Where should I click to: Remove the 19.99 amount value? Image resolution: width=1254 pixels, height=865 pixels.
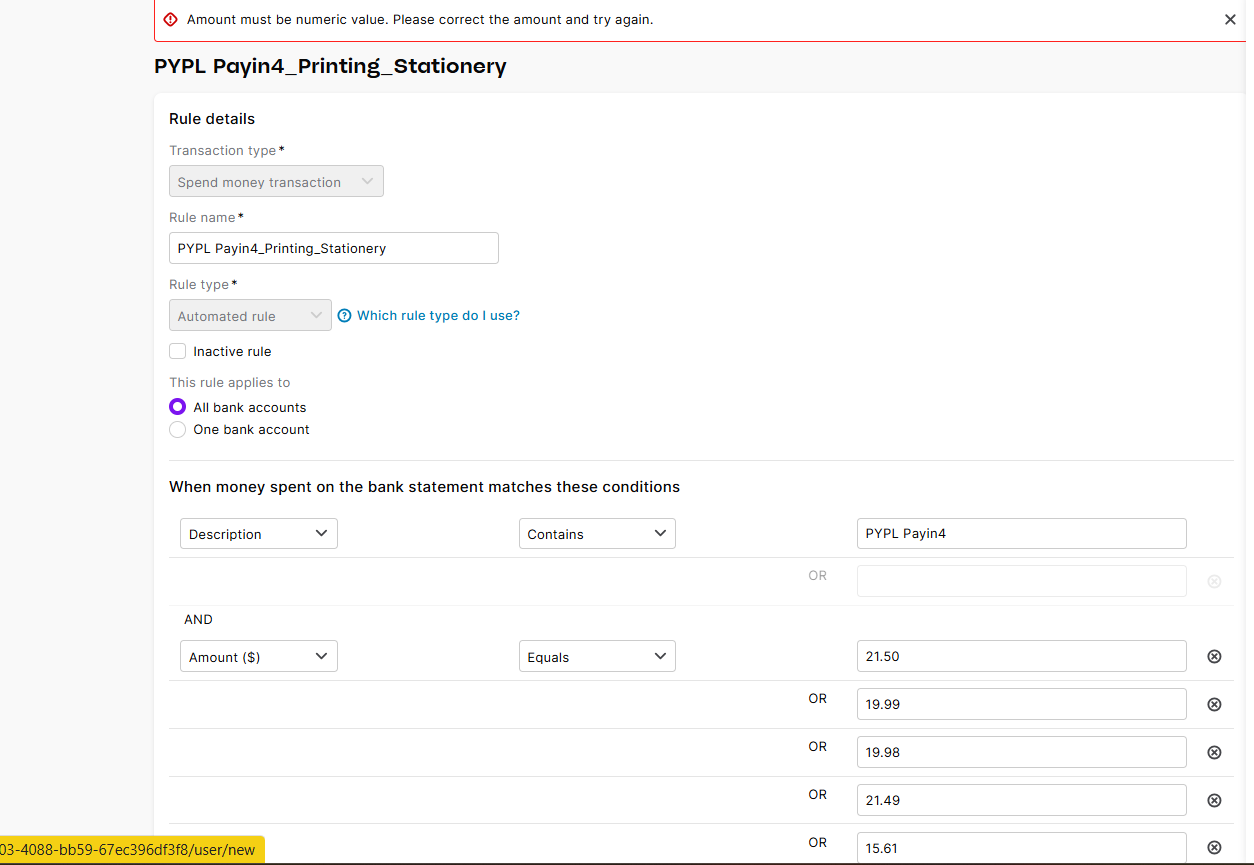pos(1214,704)
